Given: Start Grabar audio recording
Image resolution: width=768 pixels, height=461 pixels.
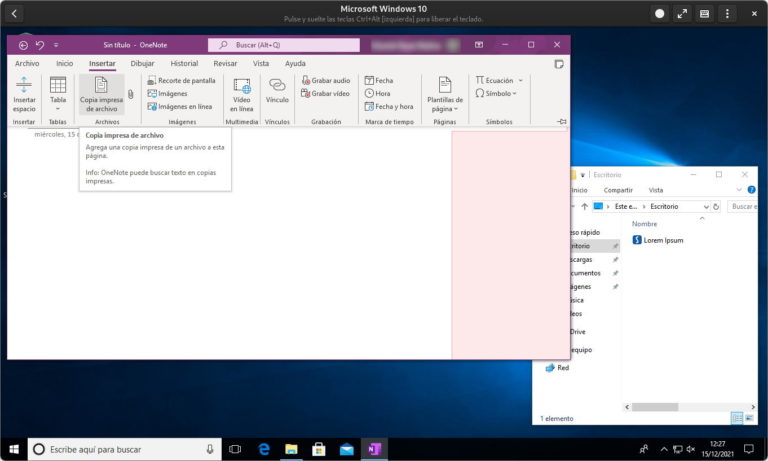Looking at the screenshot, I should (x=326, y=80).
